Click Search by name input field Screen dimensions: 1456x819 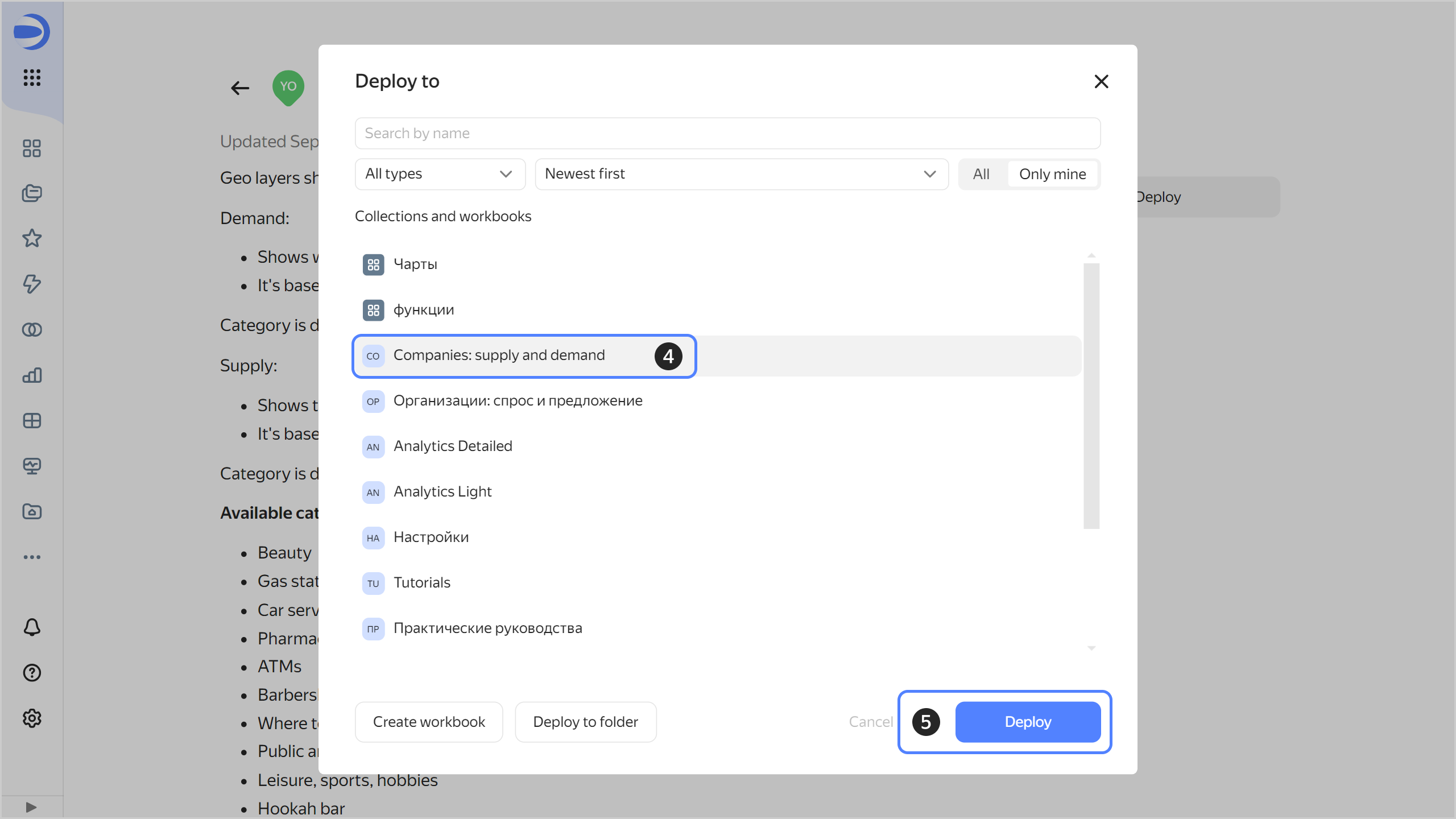click(x=727, y=132)
